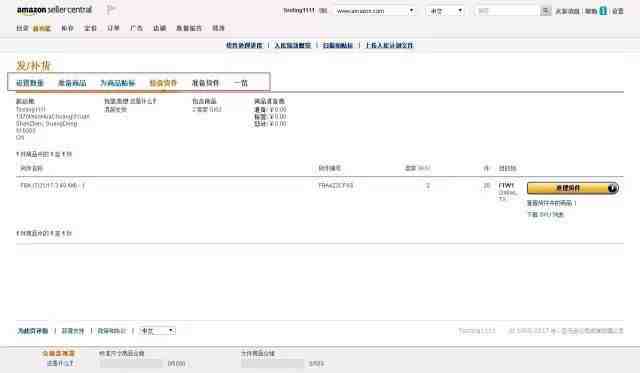
Task: Click the Amazon Seller Central logo
Action: (x=55, y=10)
